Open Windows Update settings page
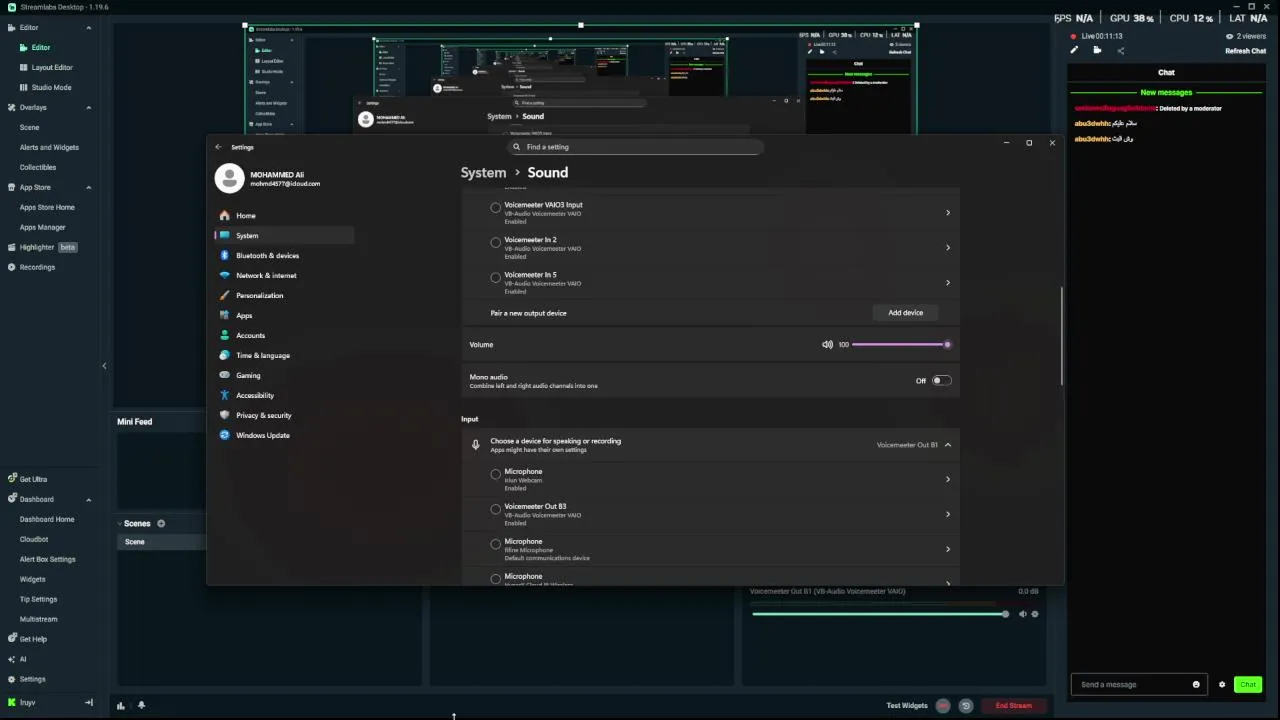 coord(255,435)
